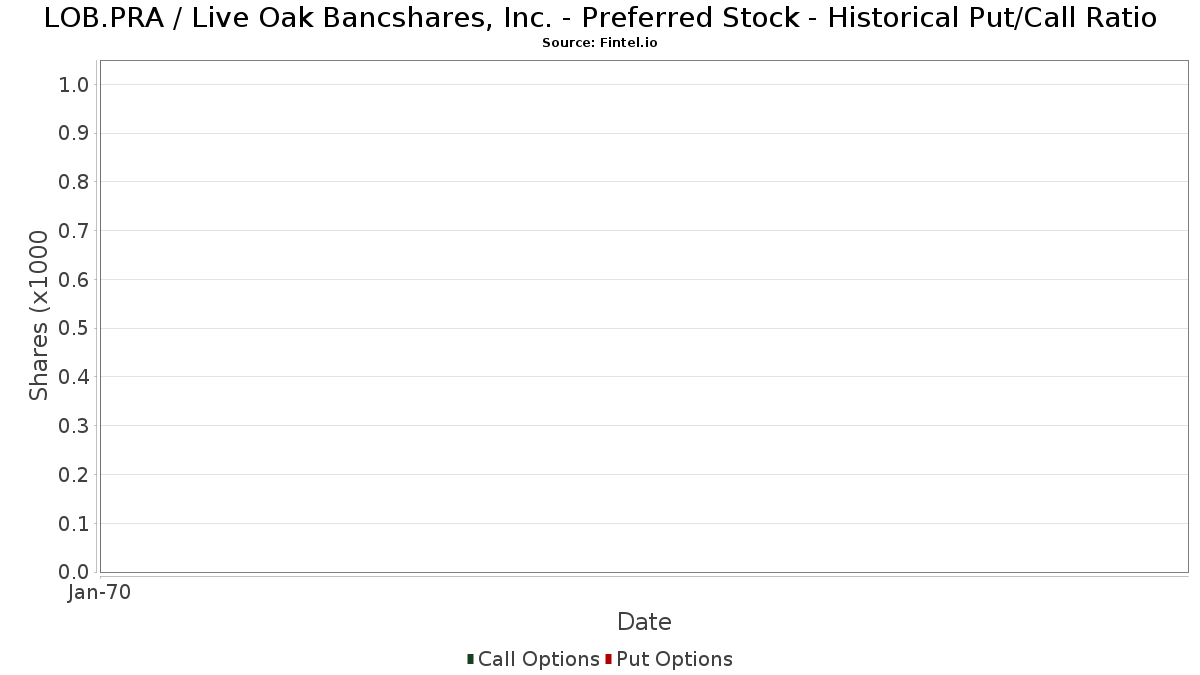Image resolution: width=1200 pixels, height=675 pixels.
Task: Click the Date x-axis title
Action: [644, 622]
